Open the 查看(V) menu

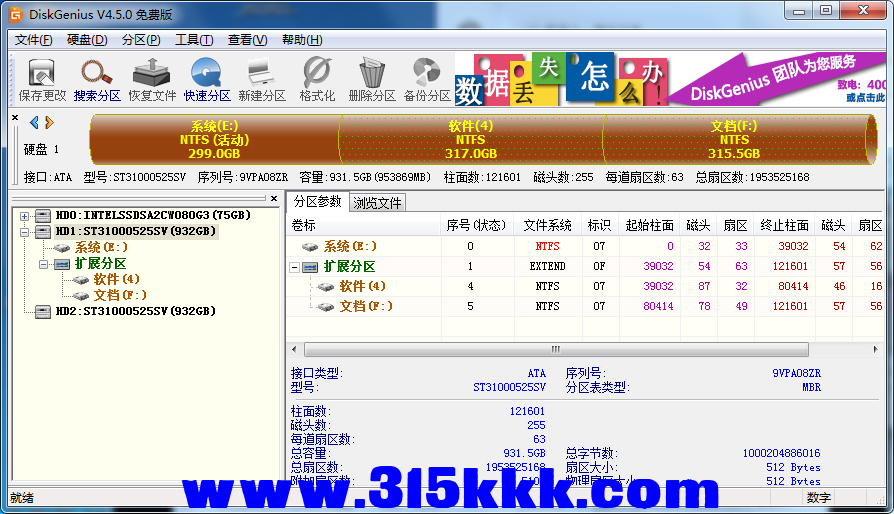coord(247,40)
